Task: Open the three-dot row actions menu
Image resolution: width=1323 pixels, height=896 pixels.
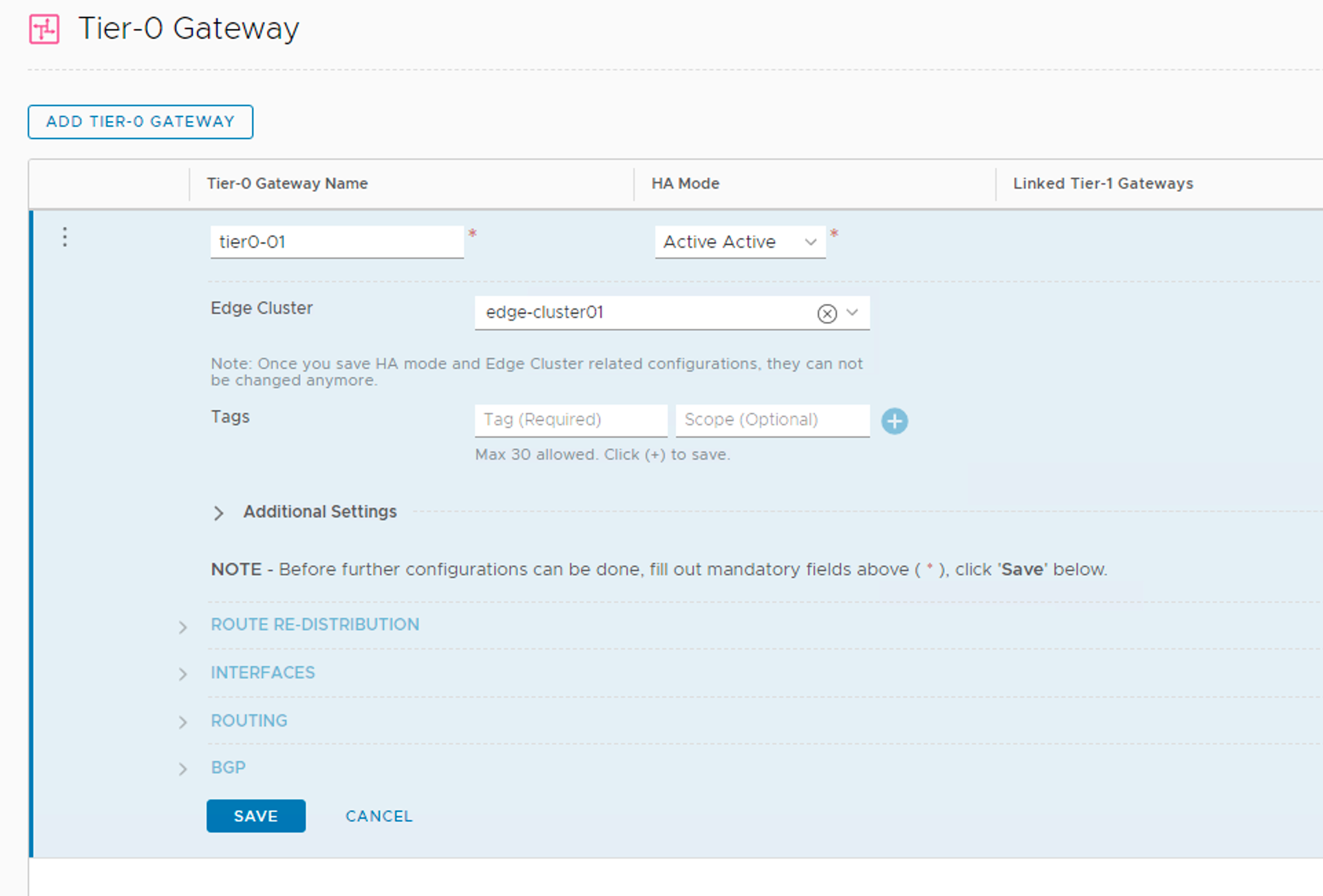Action: coord(65,237)
